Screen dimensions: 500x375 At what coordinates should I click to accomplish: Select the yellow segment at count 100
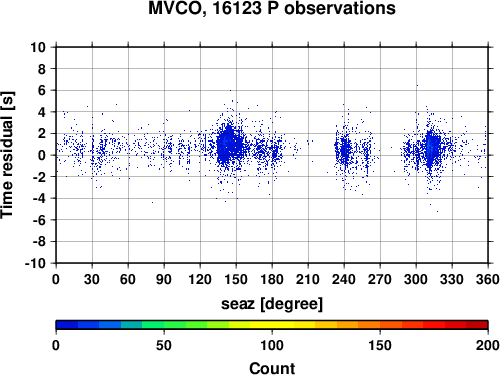pyautogui.click(x=272, y=325)
